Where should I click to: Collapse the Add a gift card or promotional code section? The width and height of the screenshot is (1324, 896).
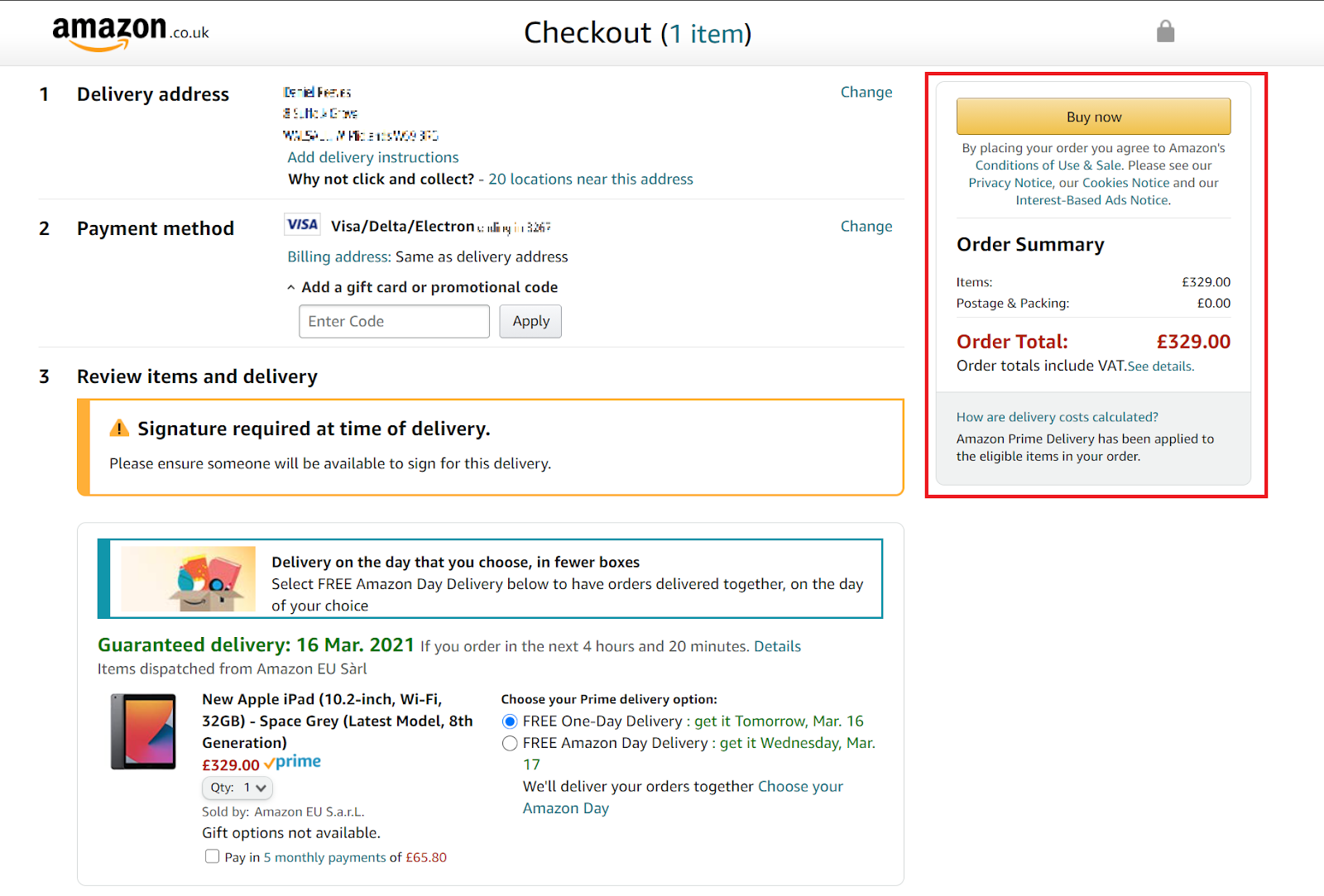coord(421,287)
